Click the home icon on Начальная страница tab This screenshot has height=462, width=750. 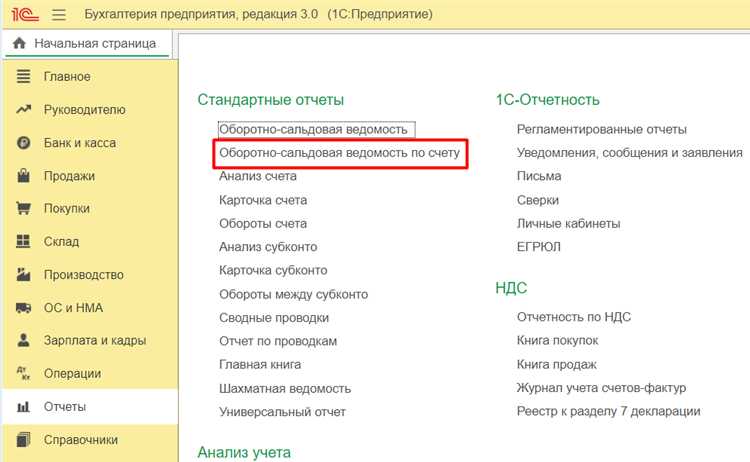click(19, 44)
